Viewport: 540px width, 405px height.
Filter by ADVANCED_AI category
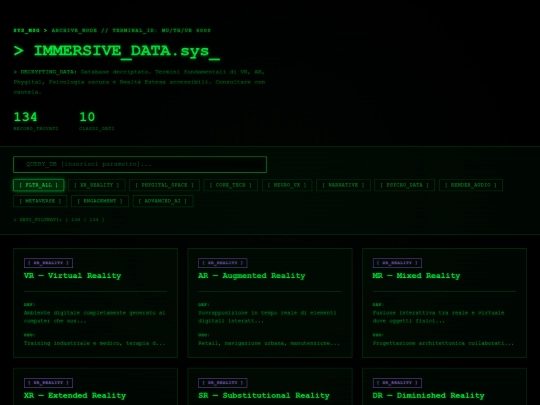(163, 201)
